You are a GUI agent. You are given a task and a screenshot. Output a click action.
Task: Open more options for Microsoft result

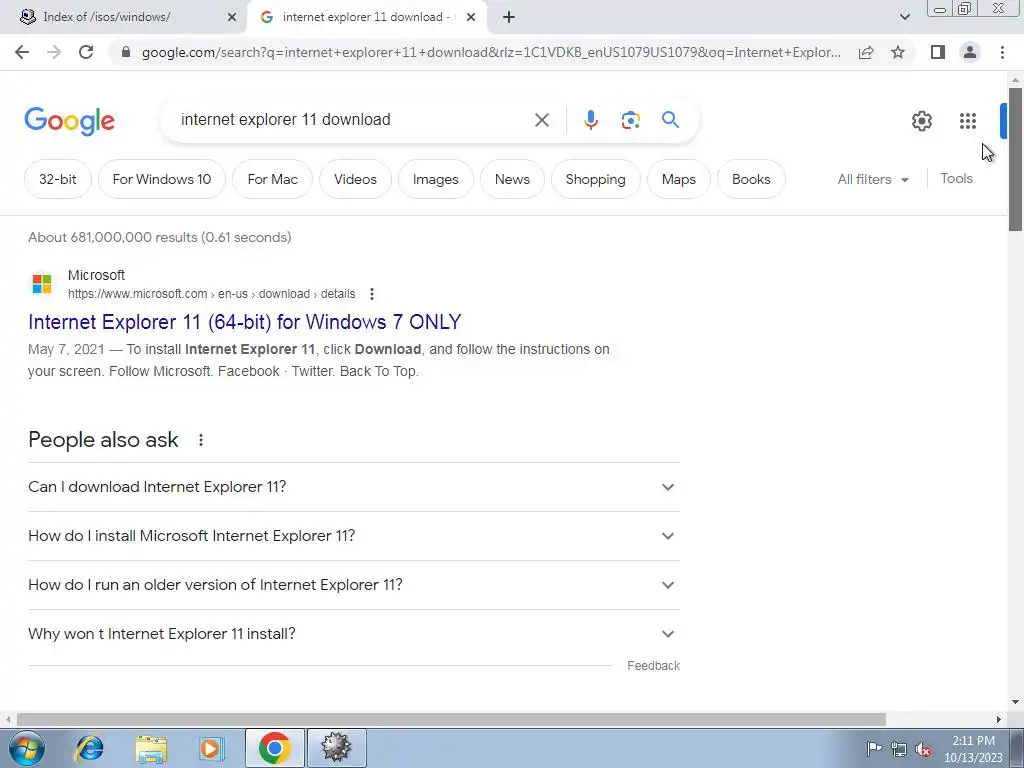(372, 294)
